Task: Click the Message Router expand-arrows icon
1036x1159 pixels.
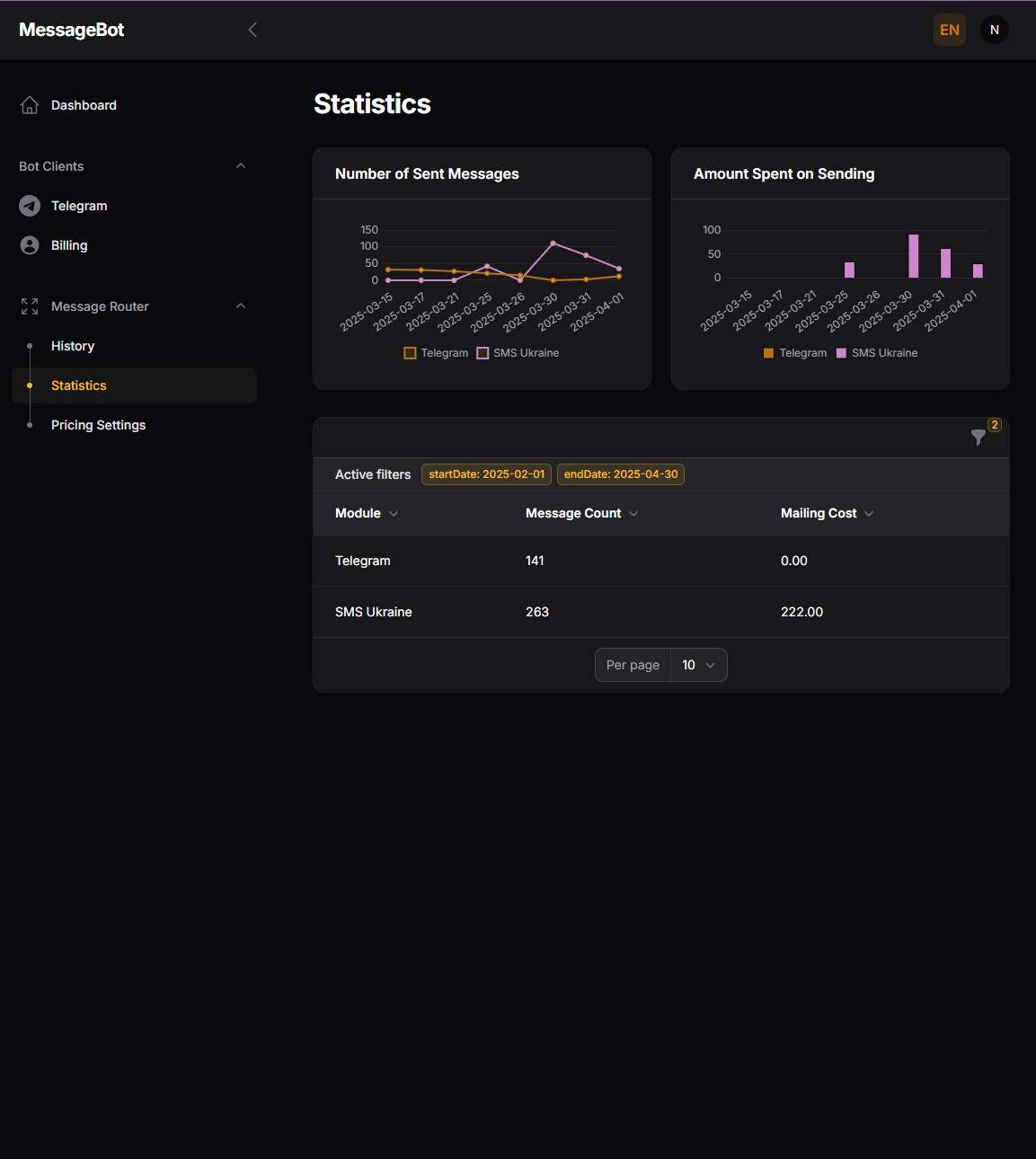Action: tap(30, 306)
